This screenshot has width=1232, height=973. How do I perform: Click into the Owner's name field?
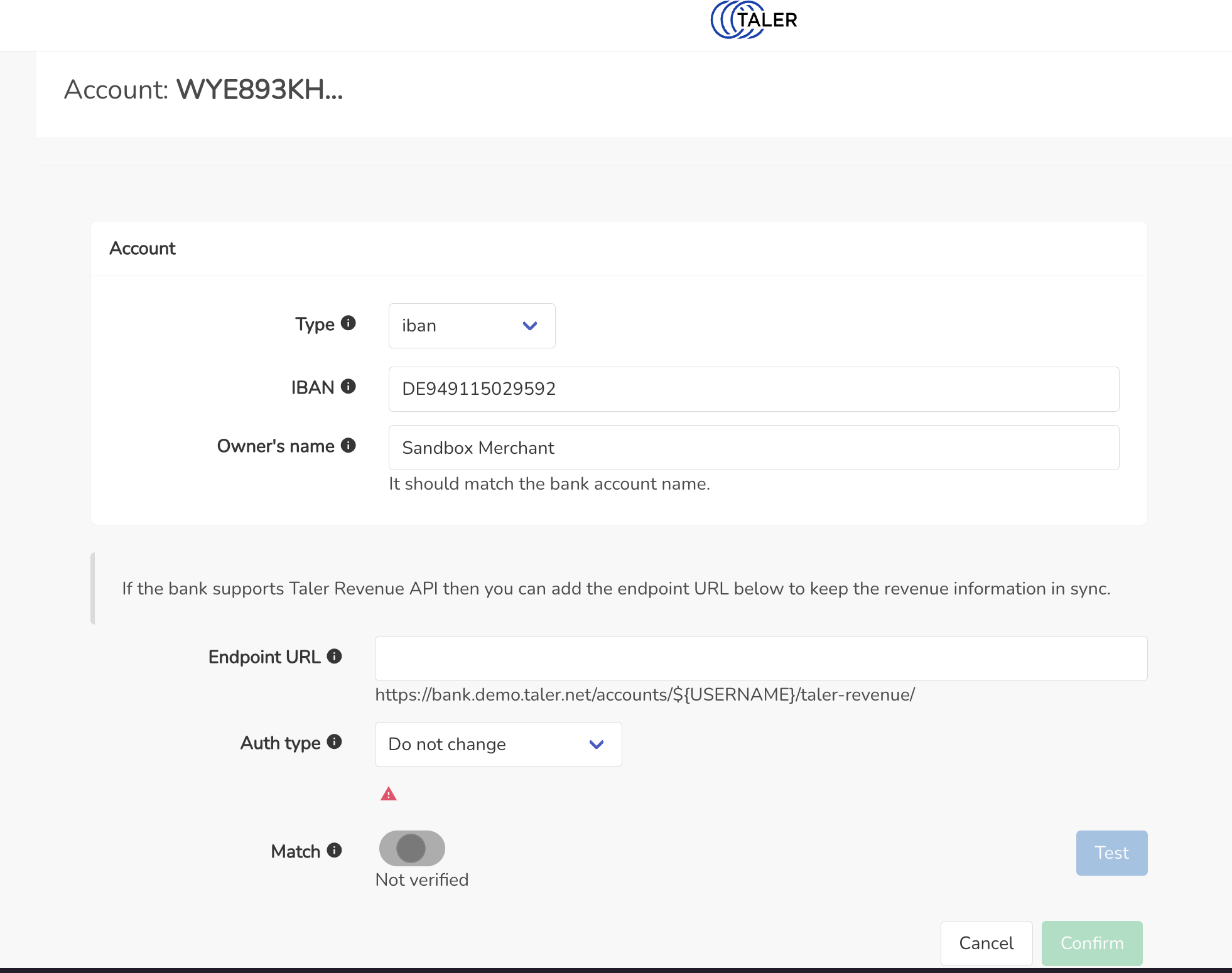pyautogui.click(x=754, y=448)
